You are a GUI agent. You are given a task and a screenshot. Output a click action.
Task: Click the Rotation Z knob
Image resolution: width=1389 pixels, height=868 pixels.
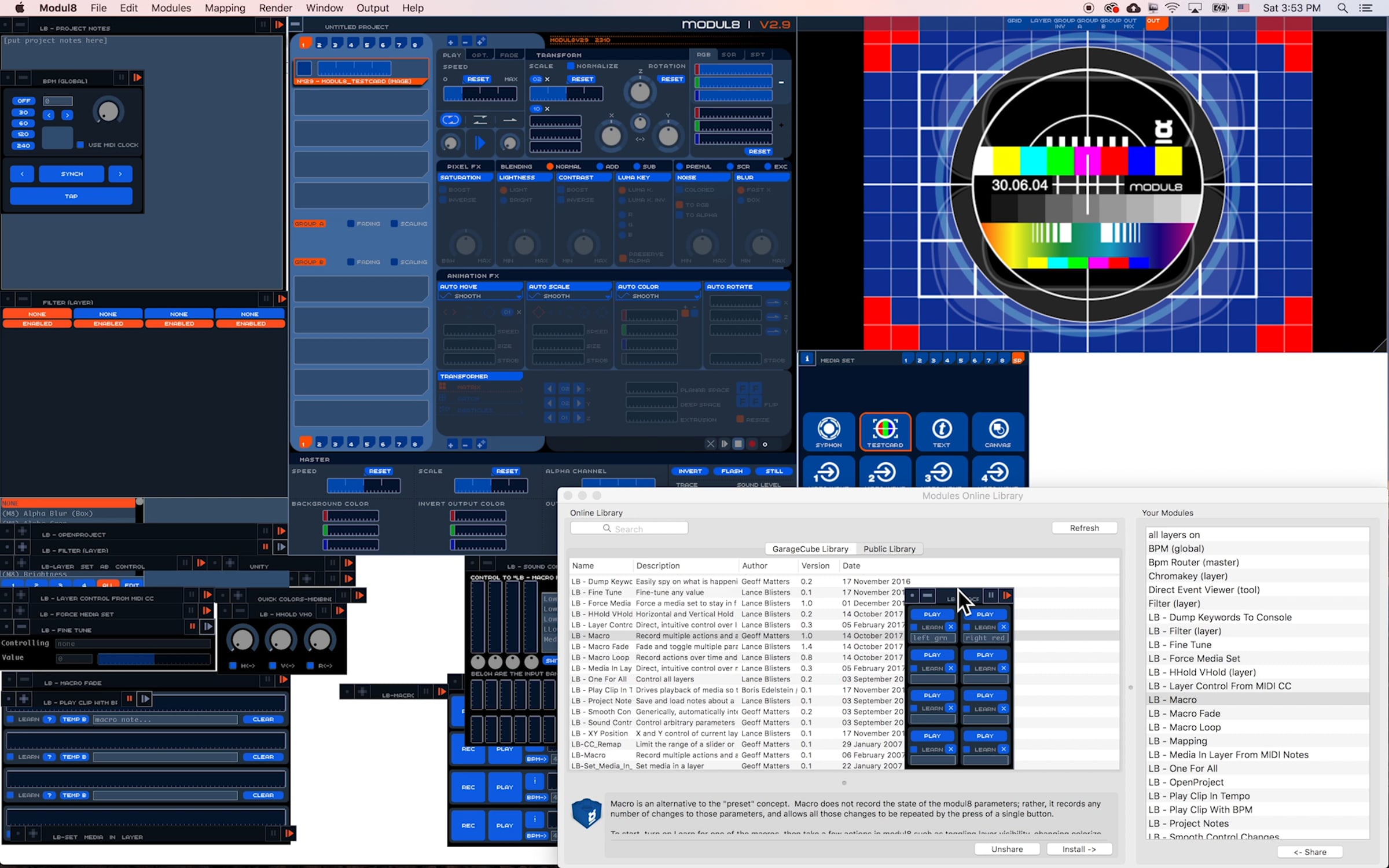click(x=640, y=91)
